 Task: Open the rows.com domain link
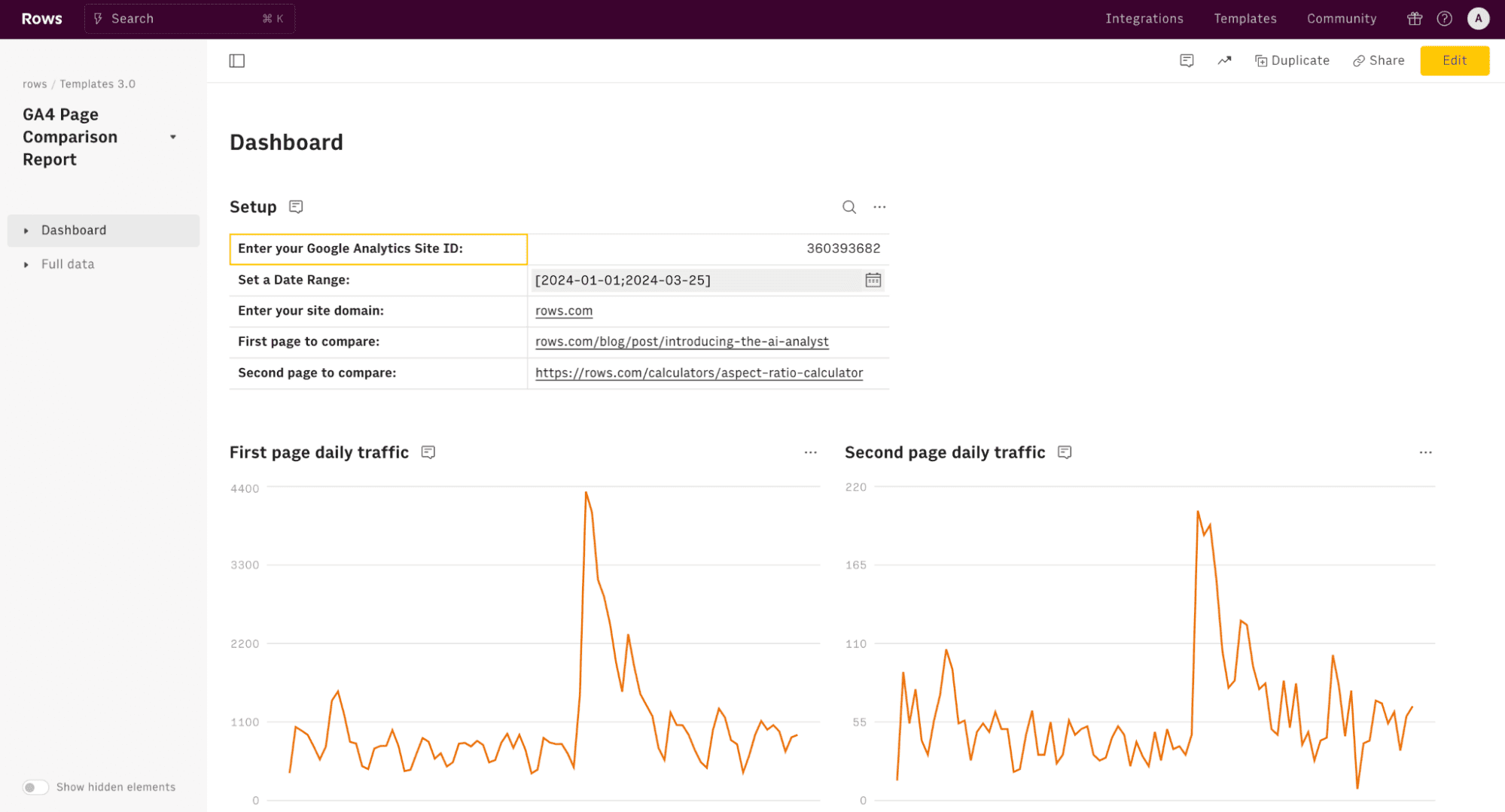pos(564,311)
